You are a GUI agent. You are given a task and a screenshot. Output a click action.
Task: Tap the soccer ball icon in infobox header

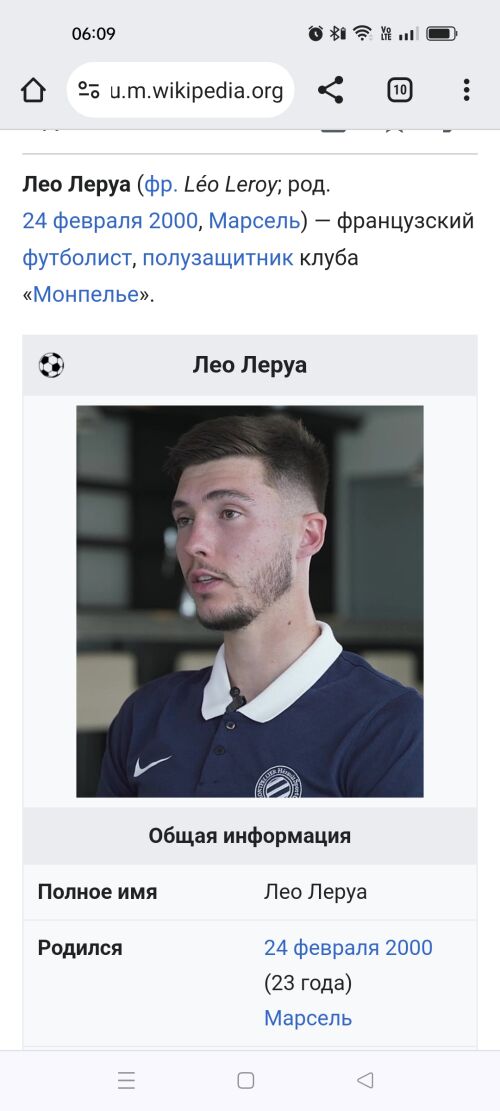pyautogui.click(x=51, y=366)
